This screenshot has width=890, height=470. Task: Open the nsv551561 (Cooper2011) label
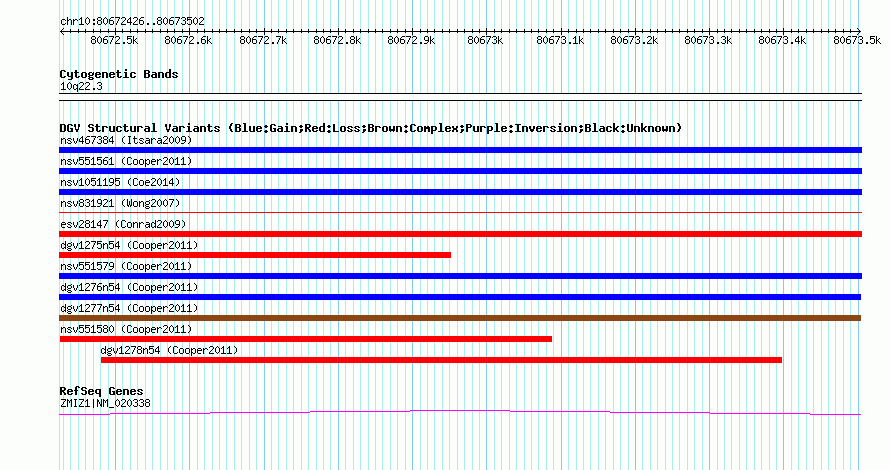coord(126,161)
